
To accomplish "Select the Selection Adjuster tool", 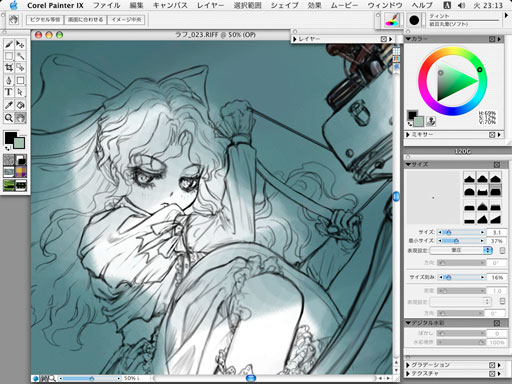I will (20, 68).
